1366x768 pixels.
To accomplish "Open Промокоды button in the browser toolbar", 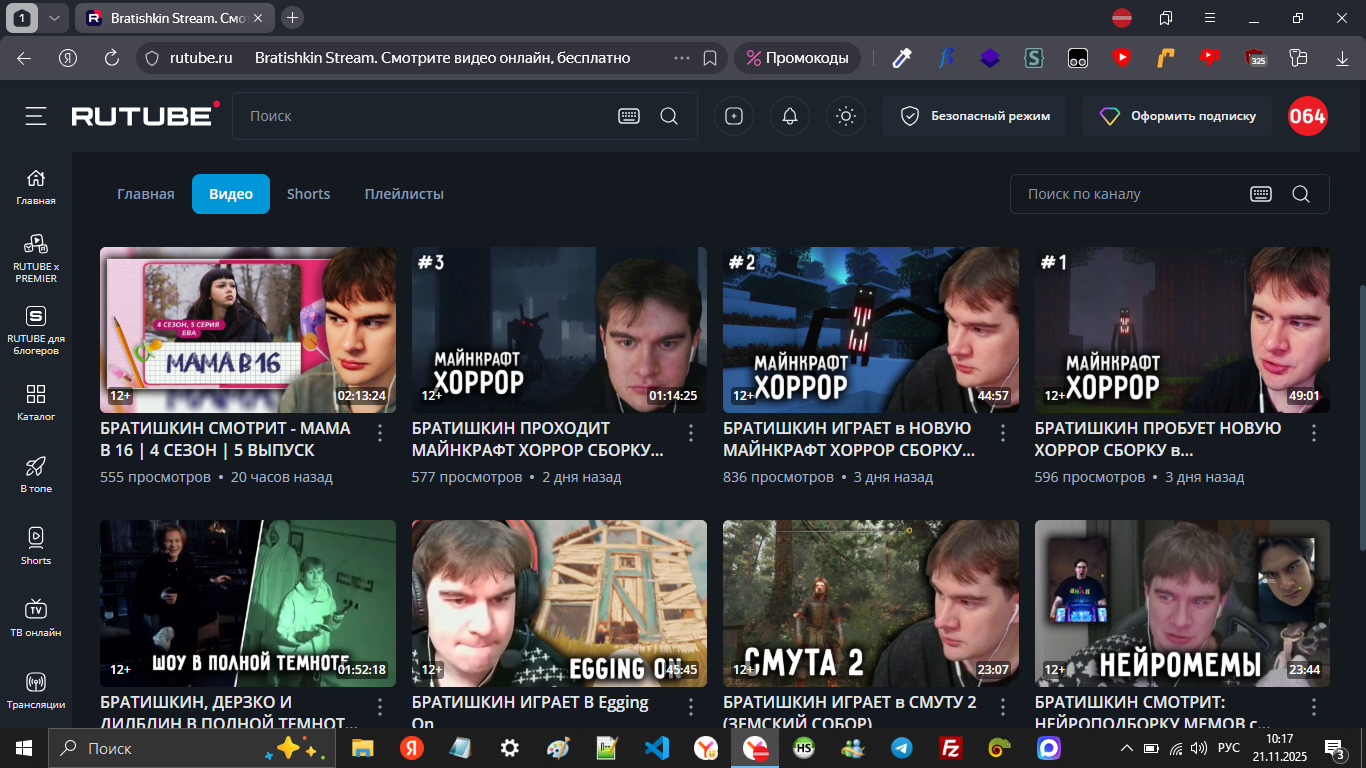I will 797,58.
